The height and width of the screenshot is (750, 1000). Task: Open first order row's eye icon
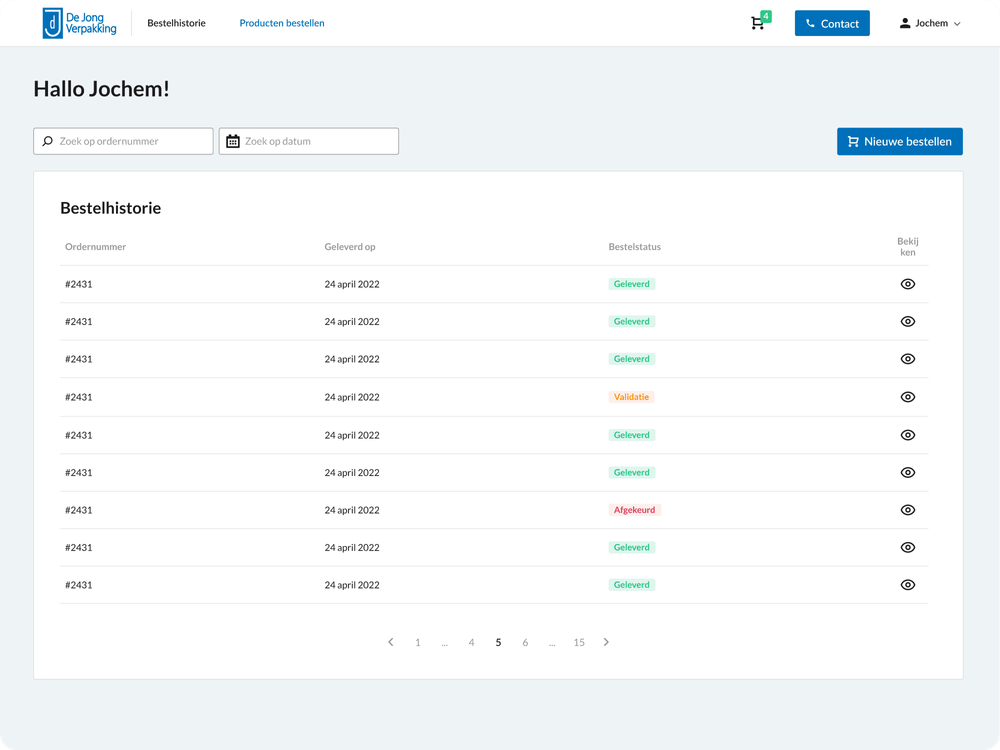(x=908, y=284)
